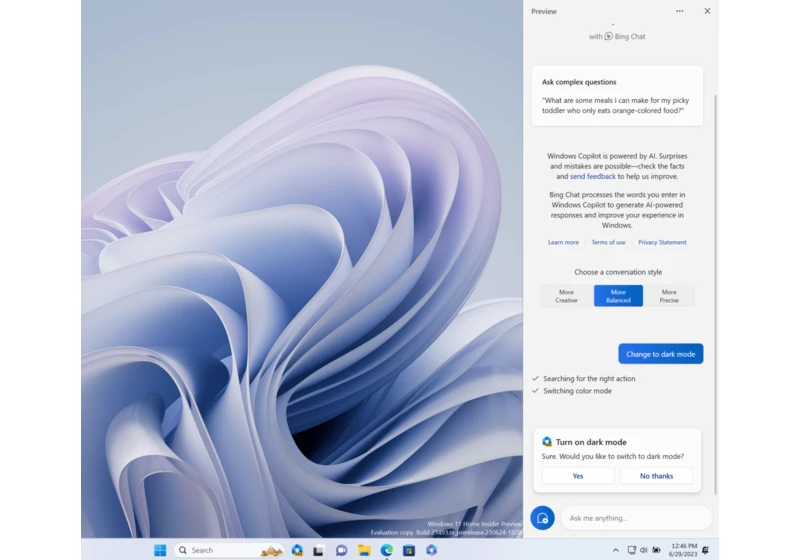The height and width of the screenshot is (560, 800).
Task: Open Windows Copilot Preview from taskbar
Action: click(297, 550)
